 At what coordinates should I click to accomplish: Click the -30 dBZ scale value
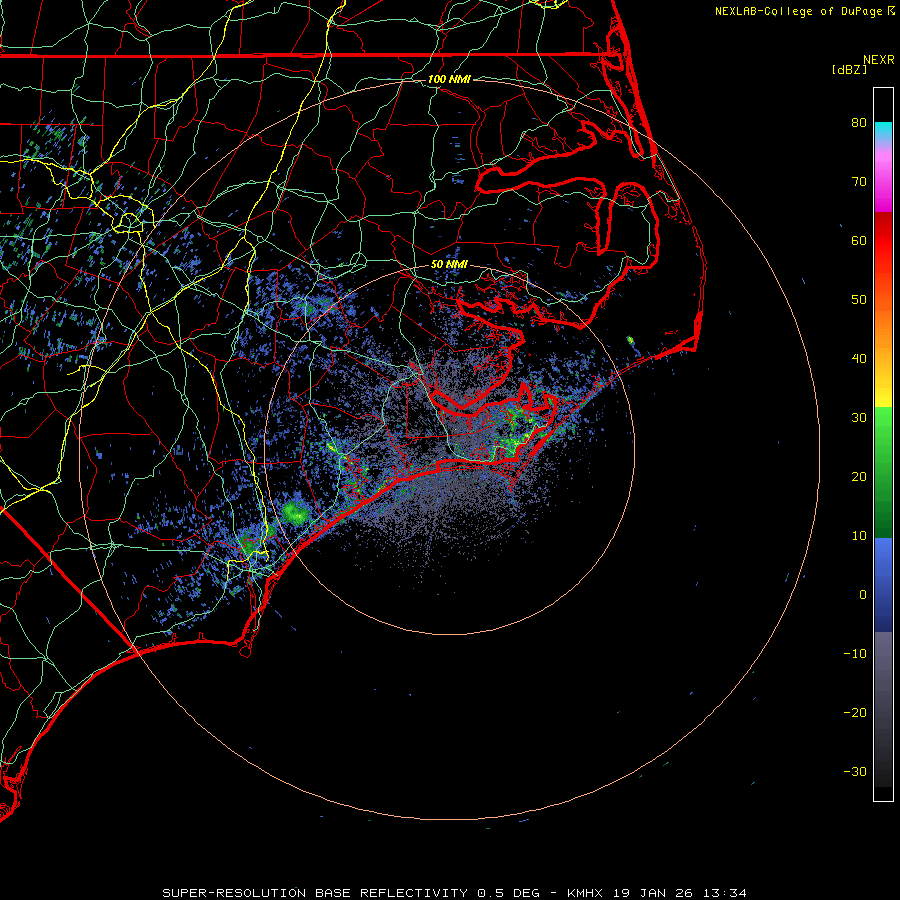tap(855, 771)
